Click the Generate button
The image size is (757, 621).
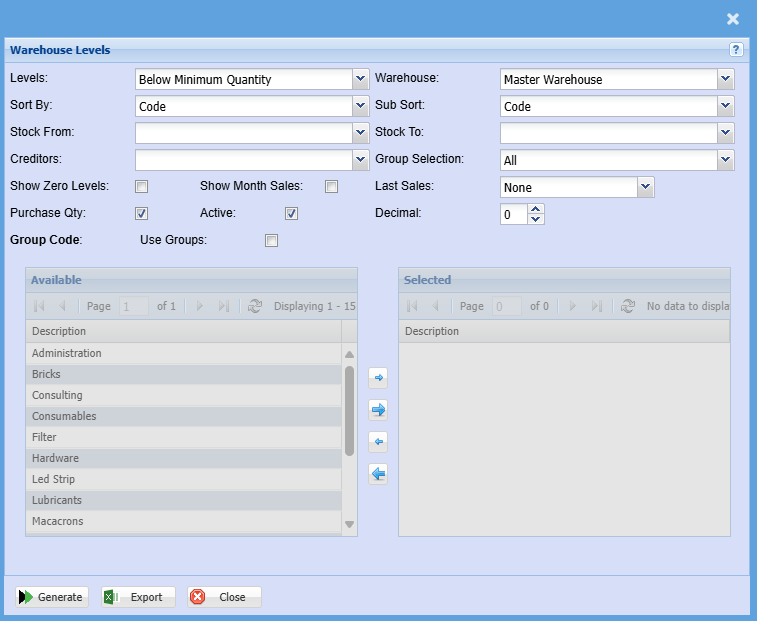pyautogui.click(x=52, y=597)
